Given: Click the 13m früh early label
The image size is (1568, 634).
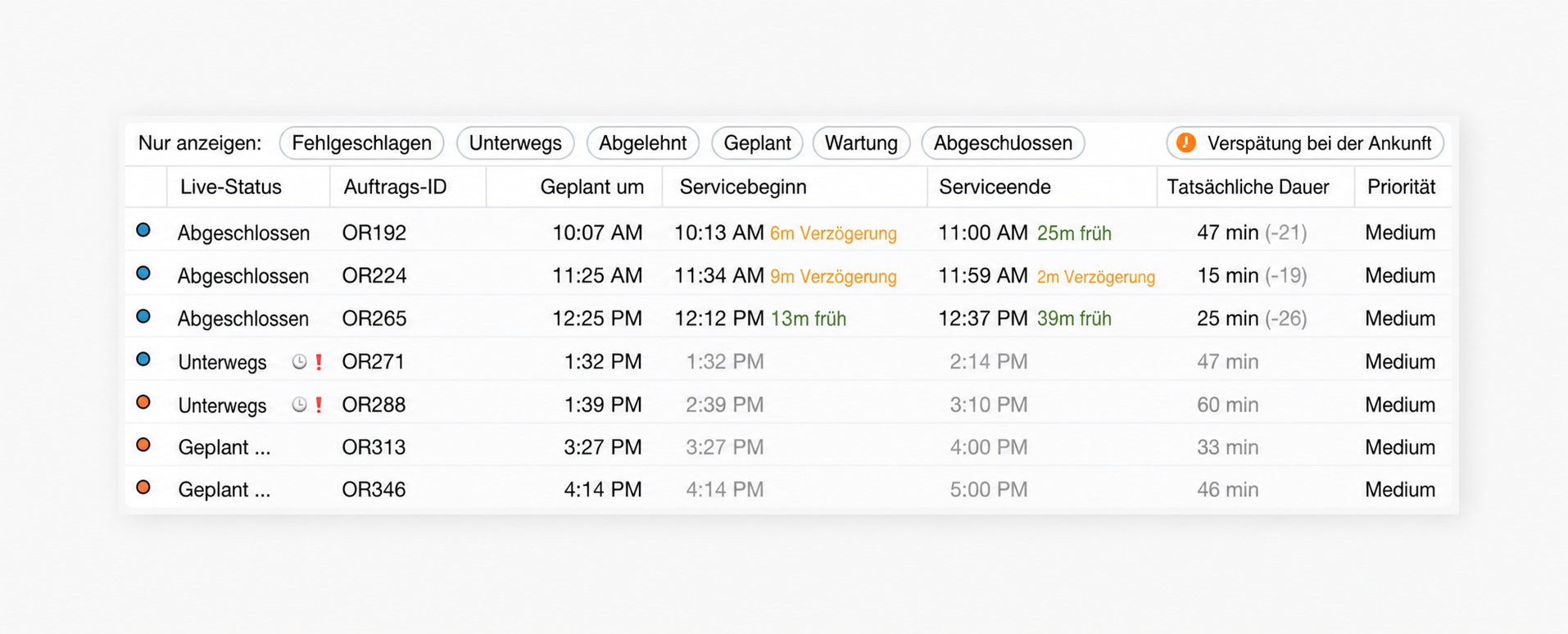Looking at the screenshot, I should [x=809, y=319].
